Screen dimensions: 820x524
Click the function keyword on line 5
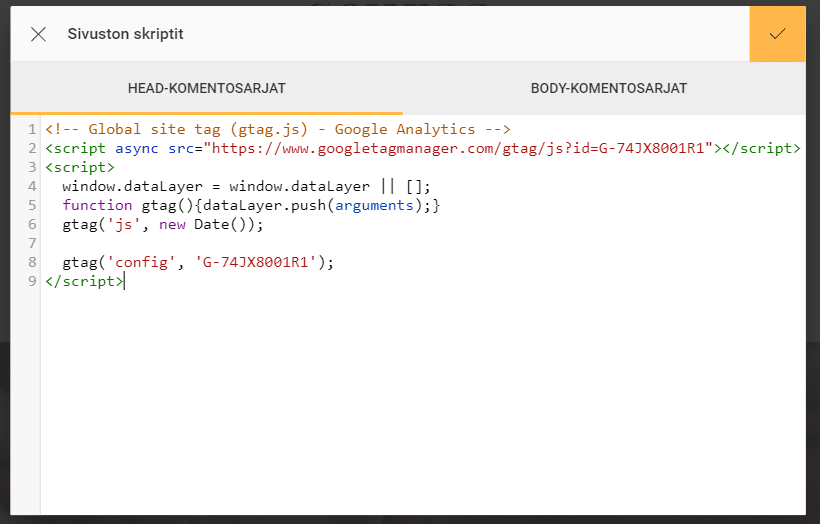coord(96,205)
